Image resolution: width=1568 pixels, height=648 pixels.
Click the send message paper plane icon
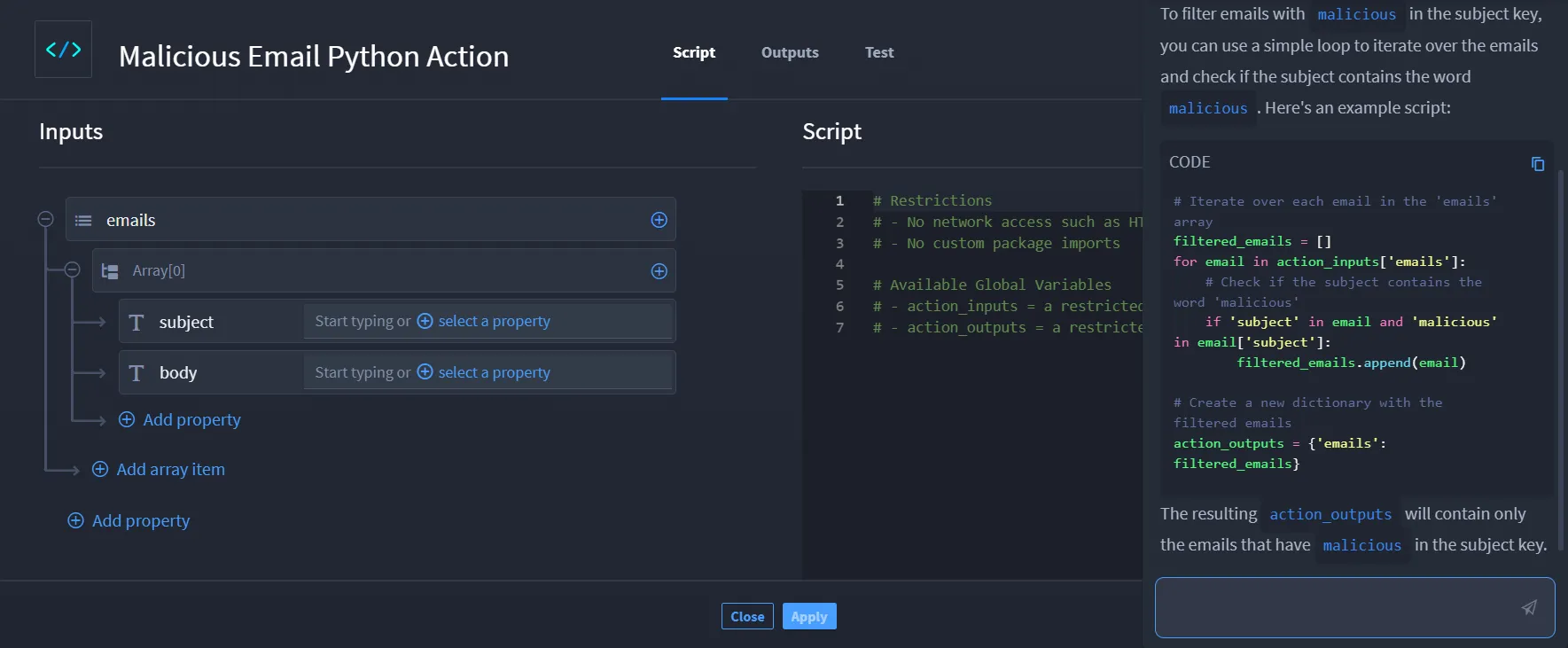(x=1529, y=607)
